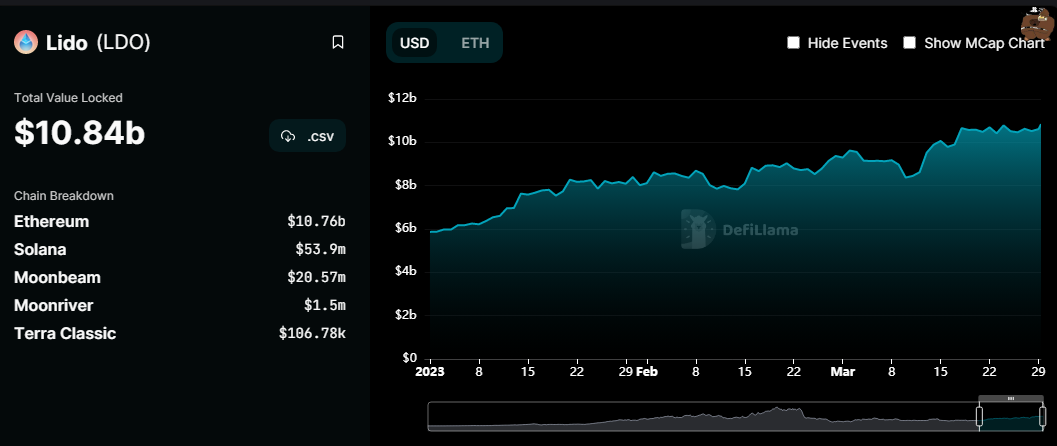Click the DefiLlama watermark logo on chart

[695, 229]
